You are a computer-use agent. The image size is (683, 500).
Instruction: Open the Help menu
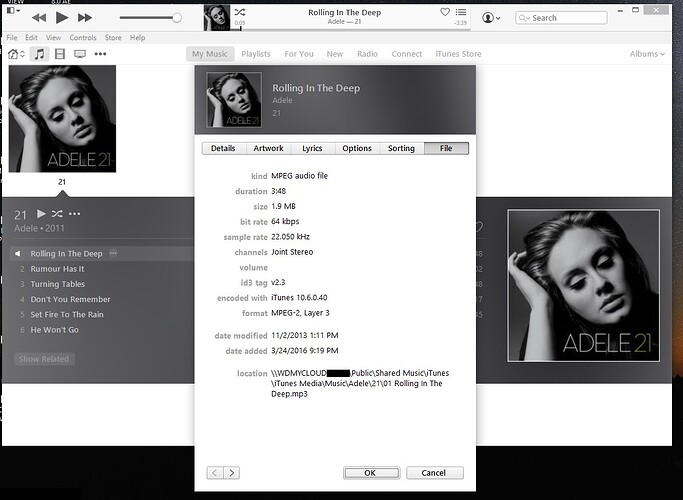point(137,38)
